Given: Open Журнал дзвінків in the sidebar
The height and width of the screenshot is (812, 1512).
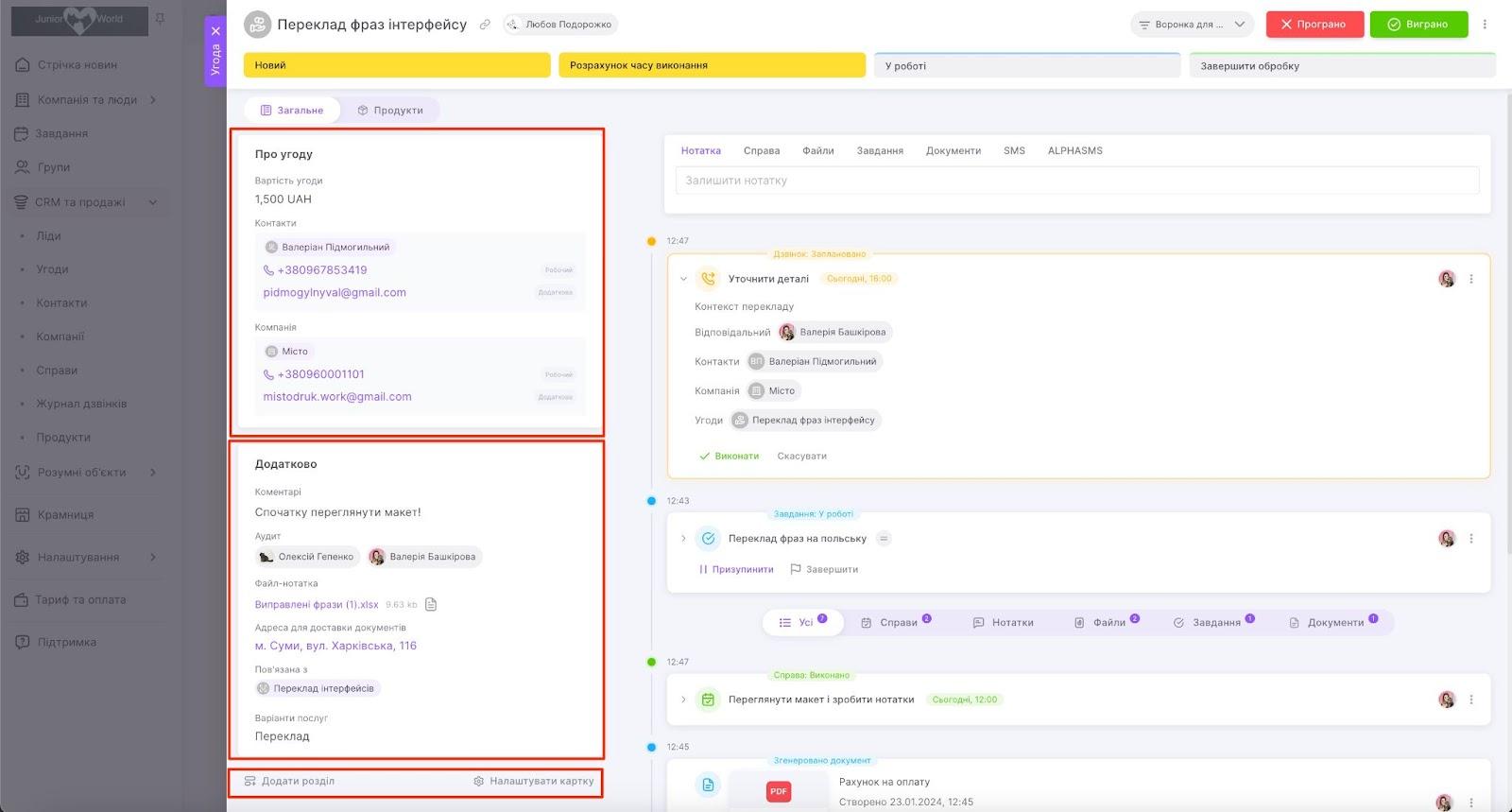Looking at the screenshot, I should click(81, 404).
